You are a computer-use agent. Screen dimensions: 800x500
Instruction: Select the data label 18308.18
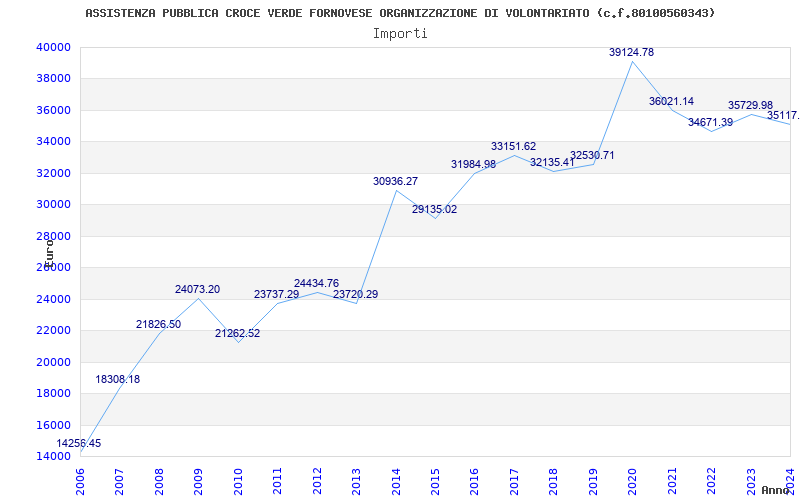click(117, 379)
